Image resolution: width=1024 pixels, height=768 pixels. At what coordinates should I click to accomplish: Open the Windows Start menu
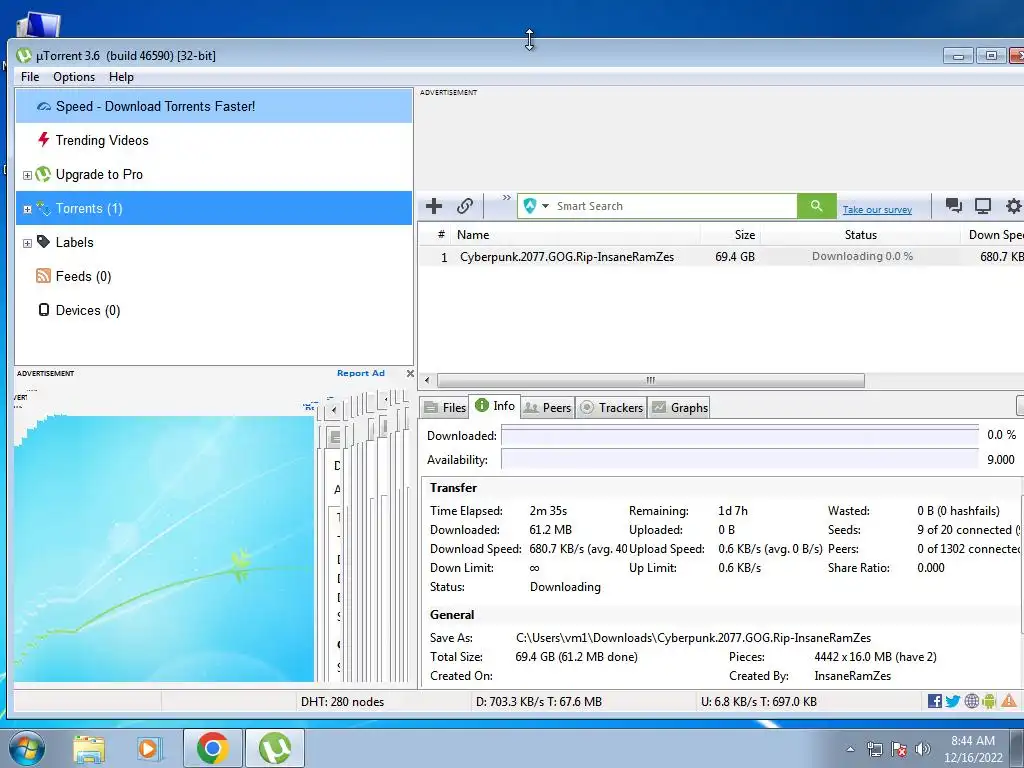27,748
